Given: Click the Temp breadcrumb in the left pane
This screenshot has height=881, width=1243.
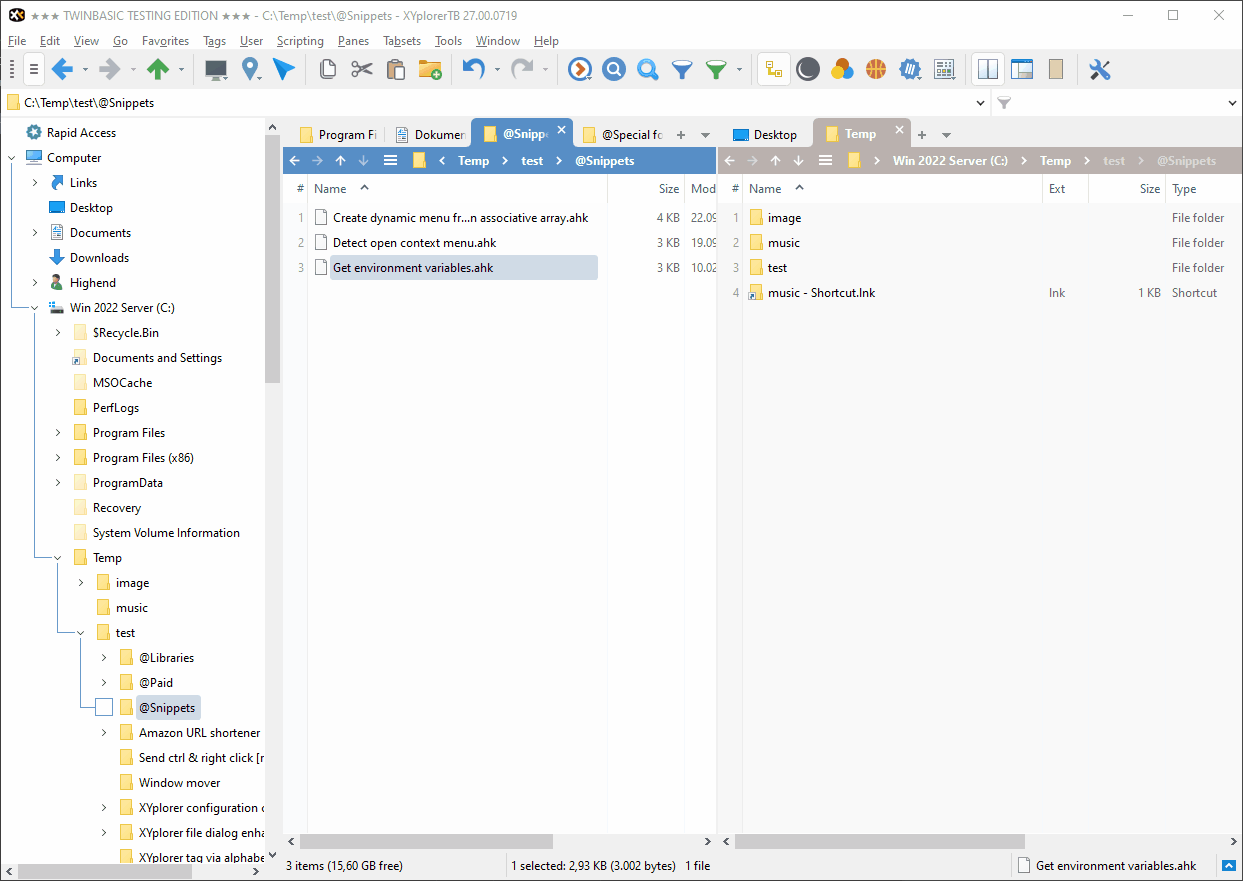Looking at the screenshot, I should (473, 161).
